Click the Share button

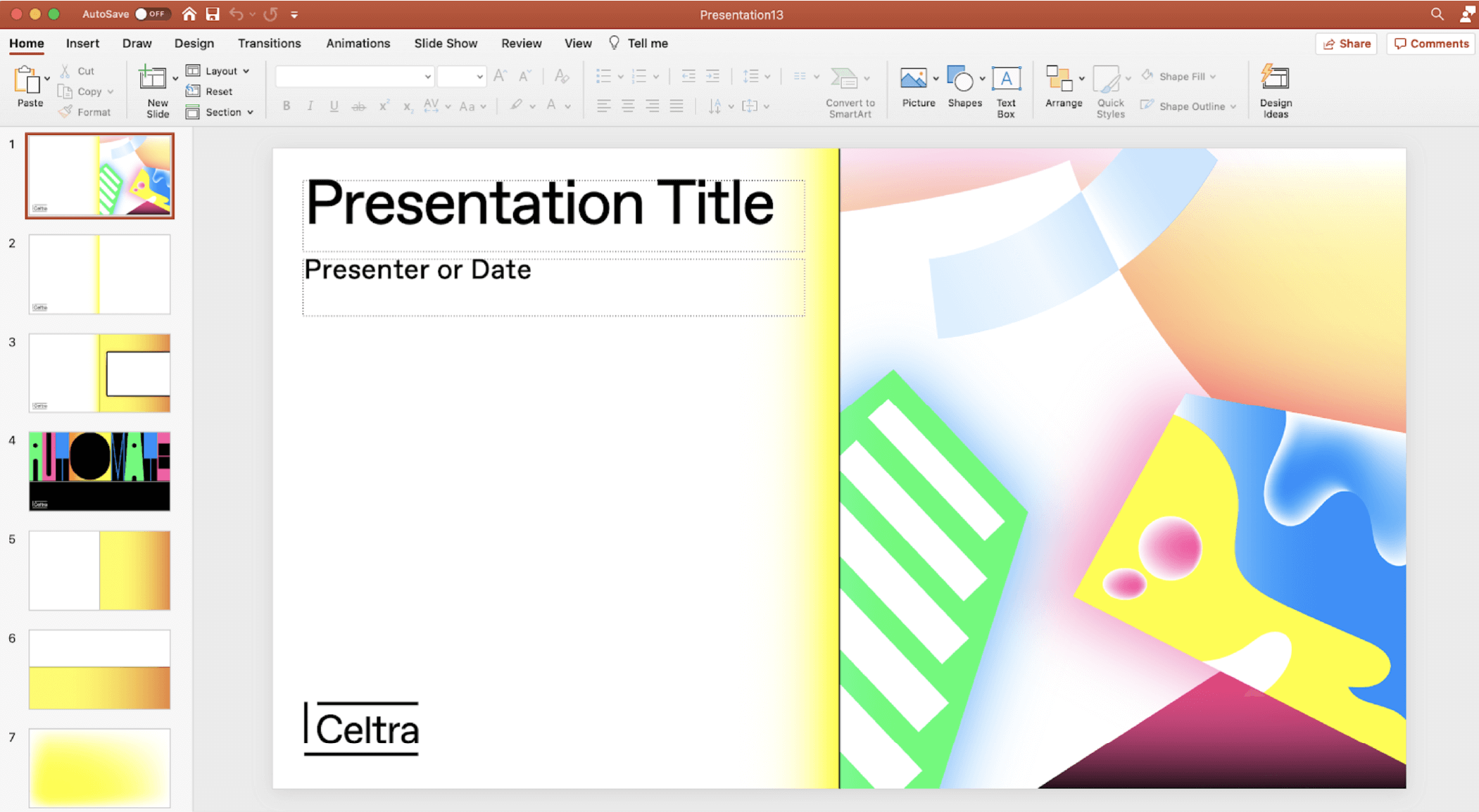[x=1346, y=44]
